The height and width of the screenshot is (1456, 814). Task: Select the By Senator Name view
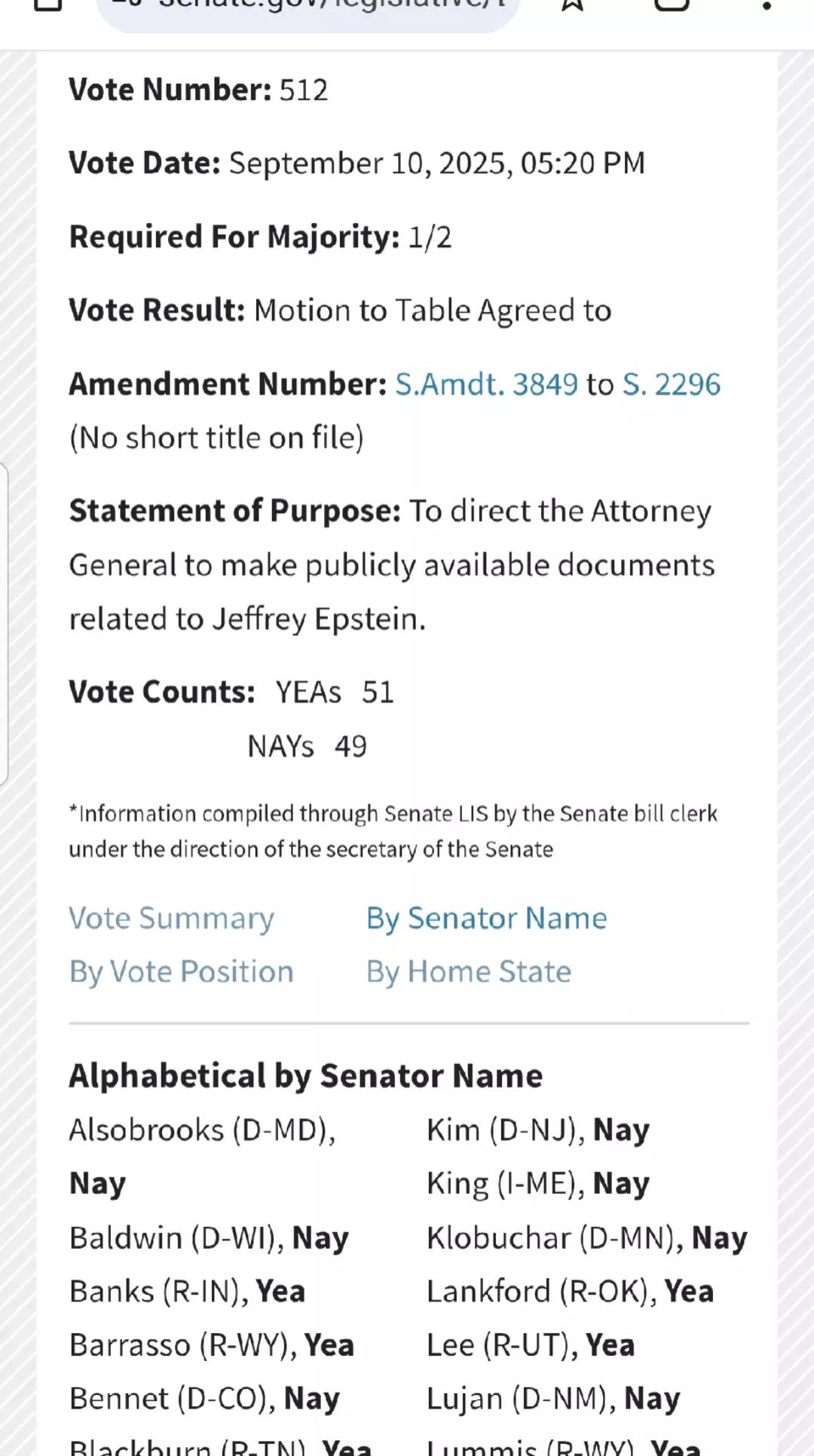tap(487, 919)
